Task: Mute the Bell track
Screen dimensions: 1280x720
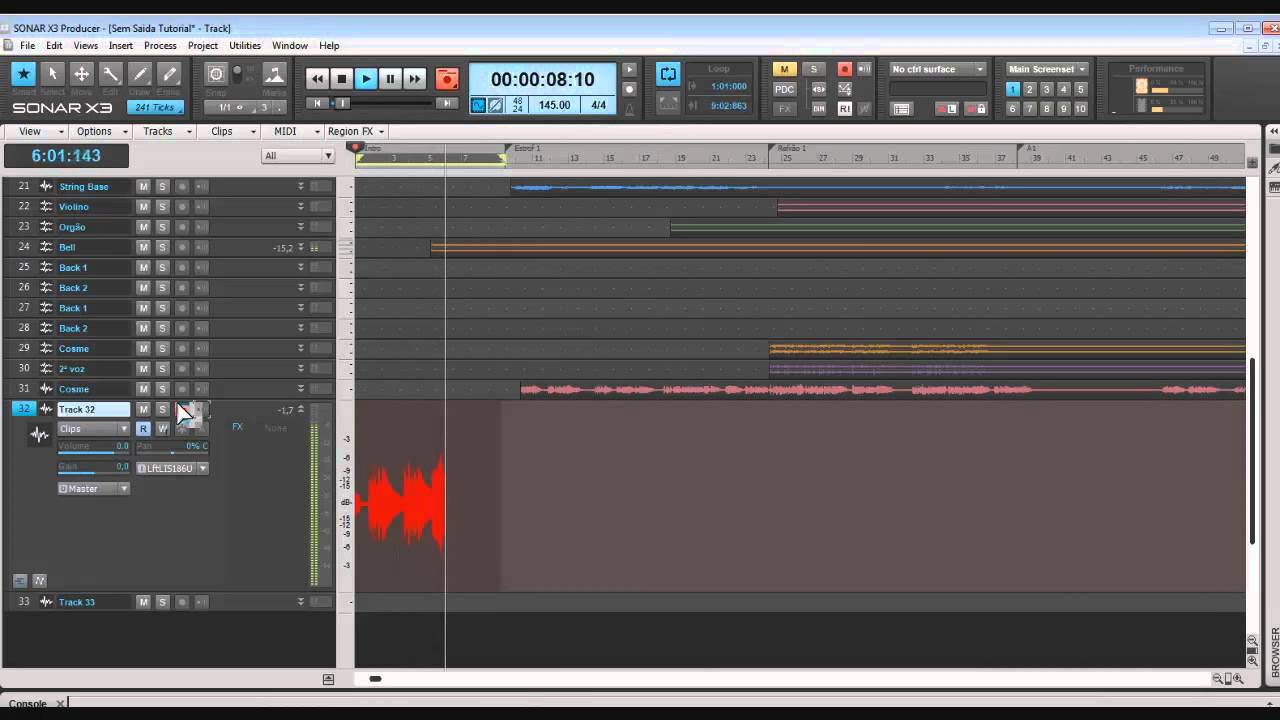Action: [143, 247]
